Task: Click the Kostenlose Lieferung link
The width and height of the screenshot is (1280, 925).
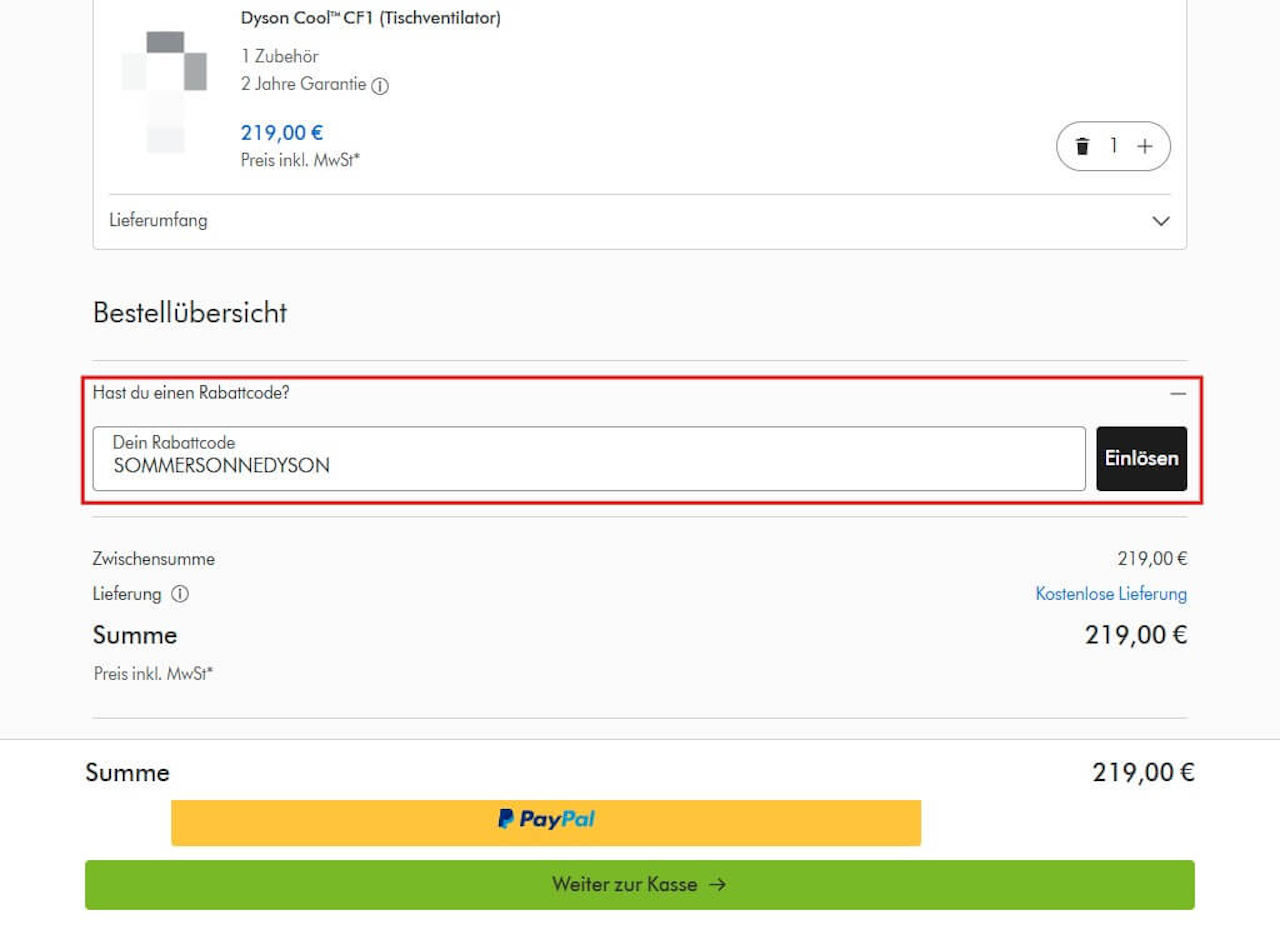Action: point(1111,594)
